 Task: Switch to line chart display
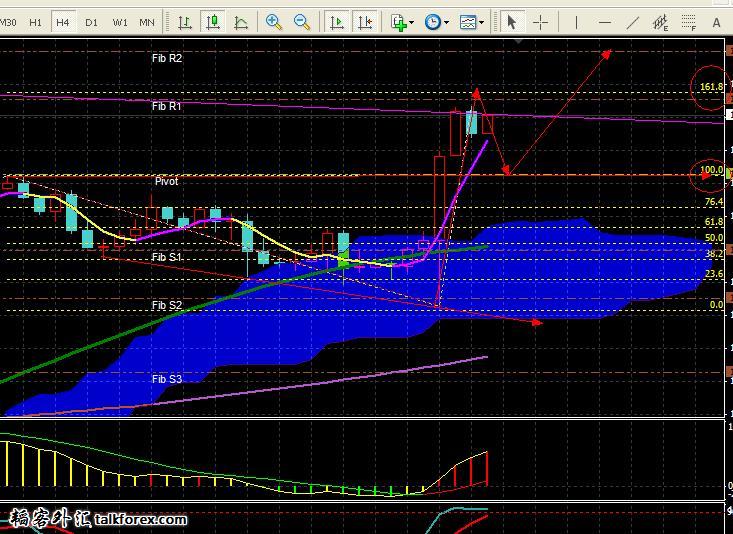(242, 21)
